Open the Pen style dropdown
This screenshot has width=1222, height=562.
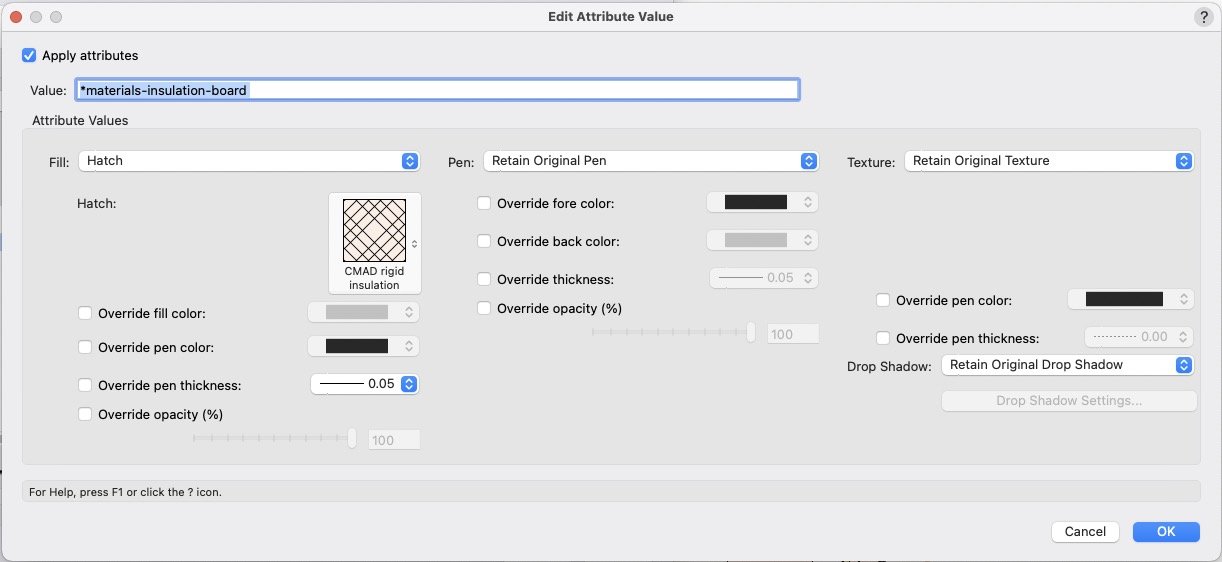pos(650,161)
